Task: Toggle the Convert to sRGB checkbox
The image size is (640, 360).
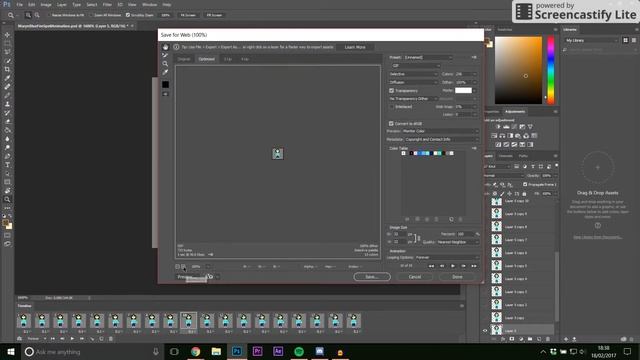Action: tap(391, 123)
